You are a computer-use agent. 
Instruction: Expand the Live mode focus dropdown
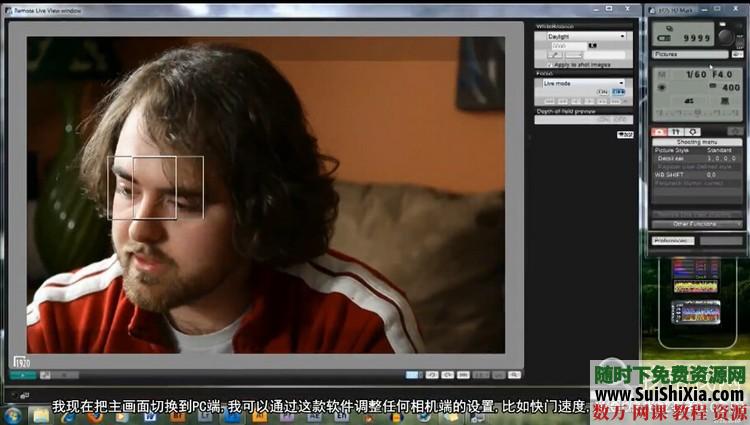(585, 83)
